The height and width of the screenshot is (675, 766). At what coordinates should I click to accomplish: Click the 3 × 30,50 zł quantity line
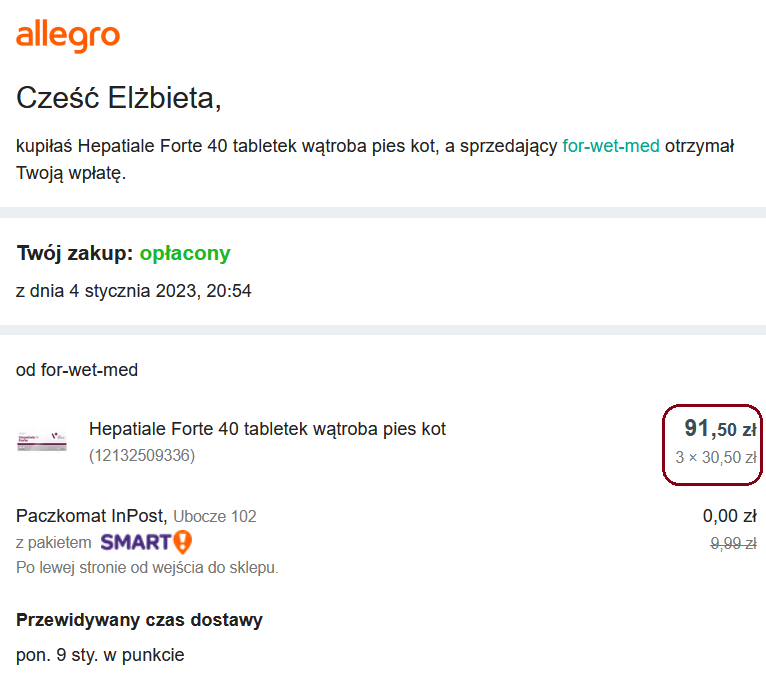pyautogui.click(x=716, y=458)
